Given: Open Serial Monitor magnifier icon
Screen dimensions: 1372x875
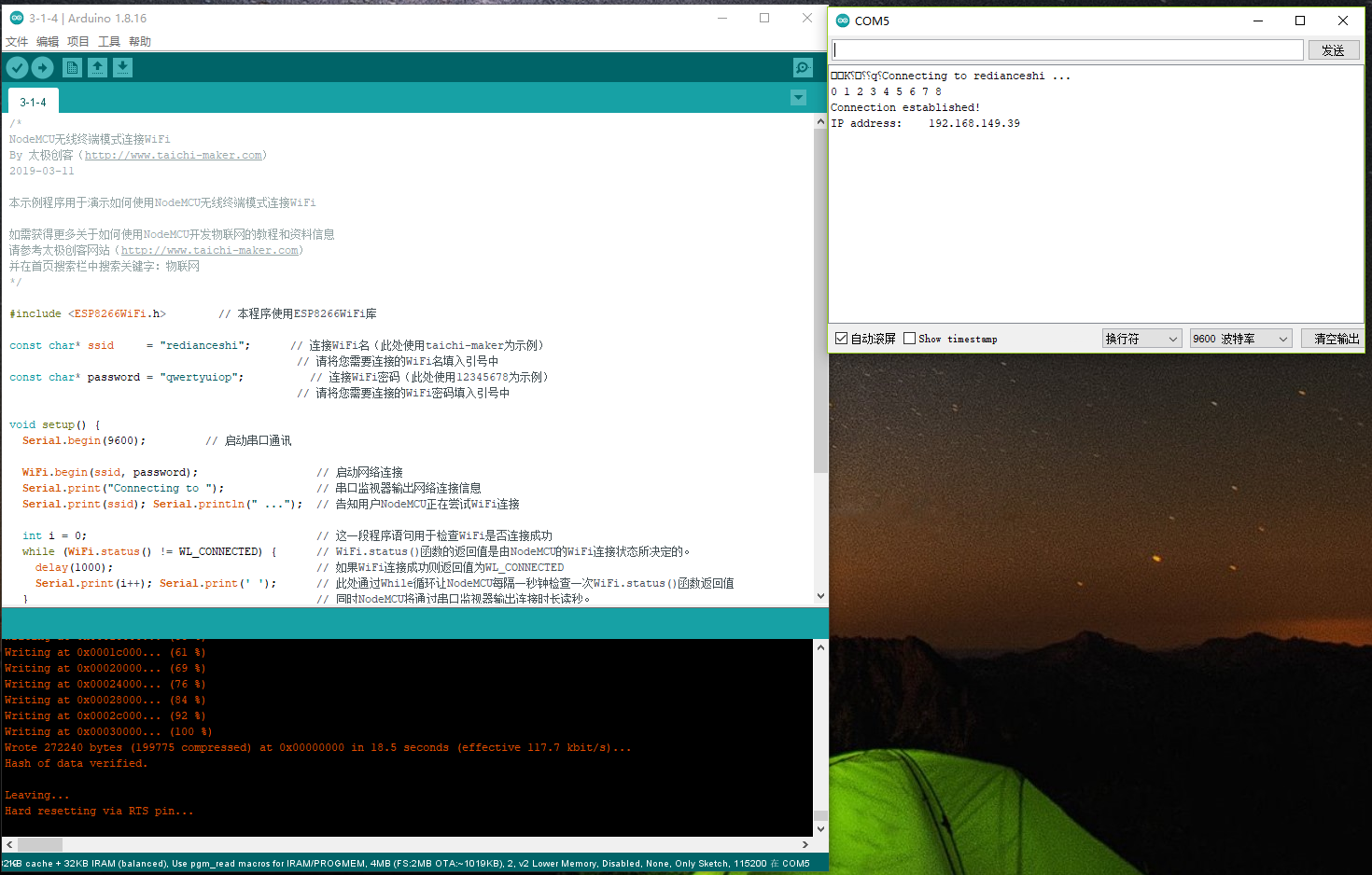Looking at the screenshot, I should (802, 67).
